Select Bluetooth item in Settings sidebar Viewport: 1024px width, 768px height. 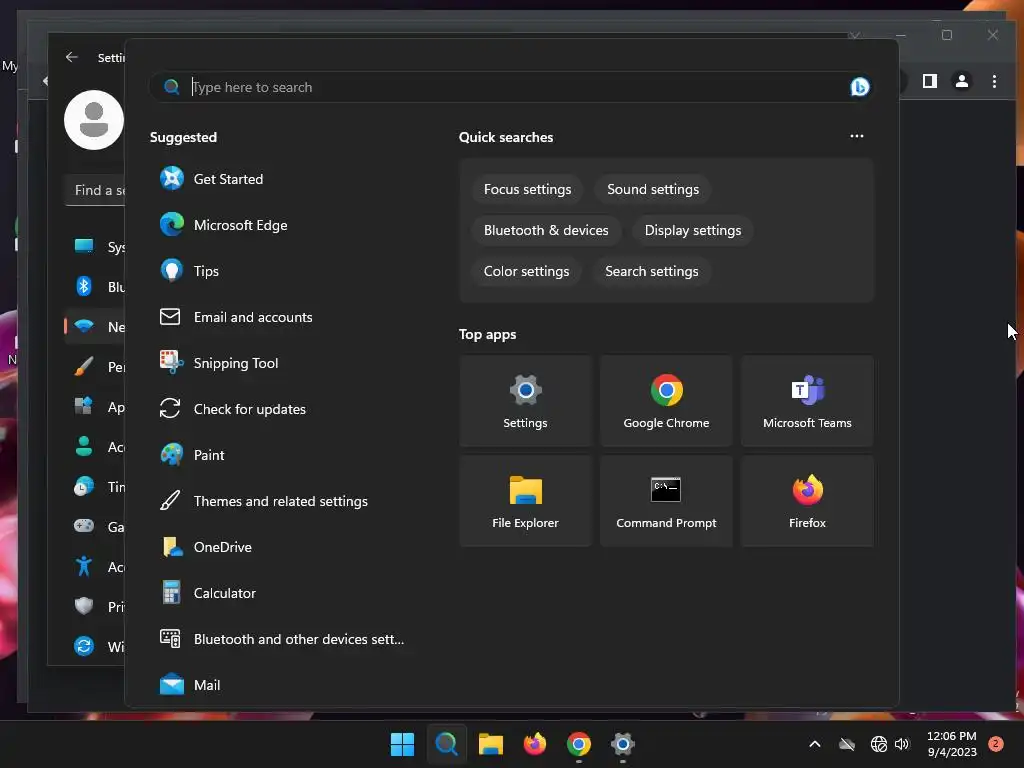[95, 287]
